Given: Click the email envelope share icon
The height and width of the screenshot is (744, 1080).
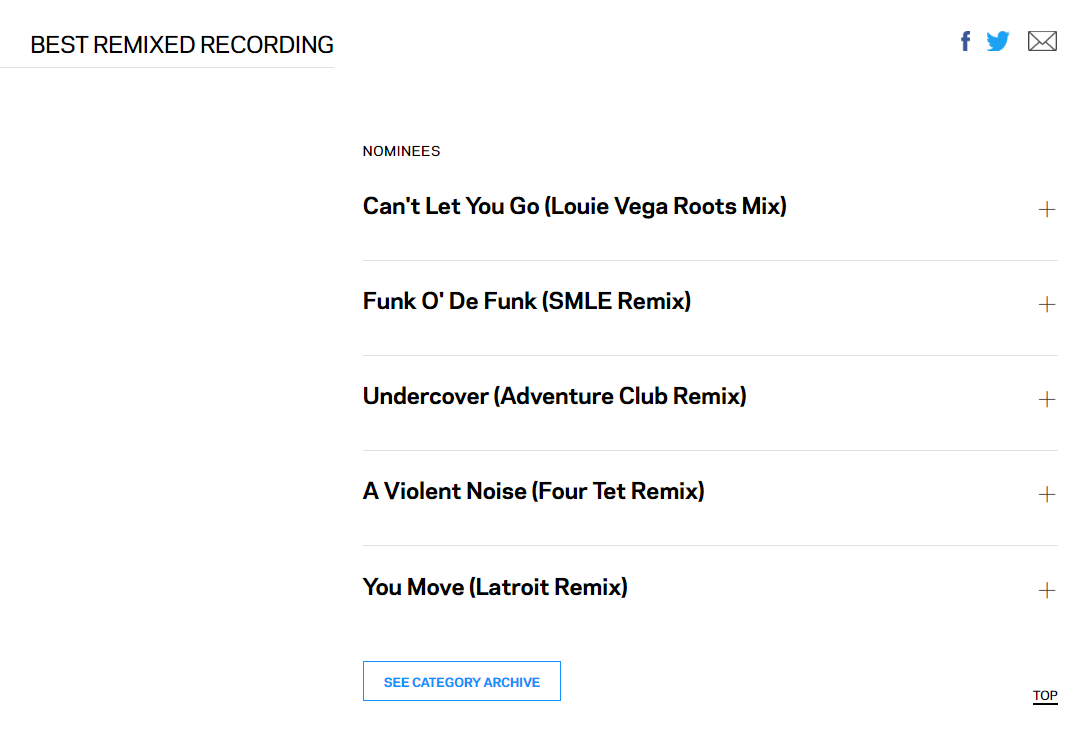Looking at the screenshot, I should pyautogui.click(x=1042, y=41).
